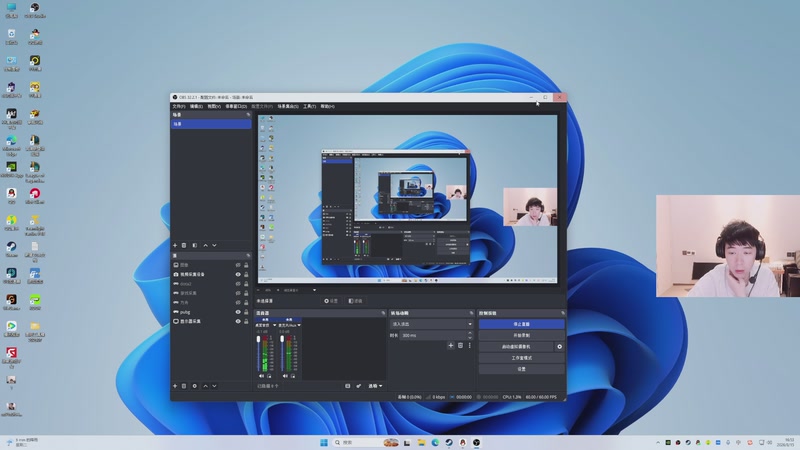Toggle lock on the pubg source
This screenshot has height=450, width=800.
point(246,312)
